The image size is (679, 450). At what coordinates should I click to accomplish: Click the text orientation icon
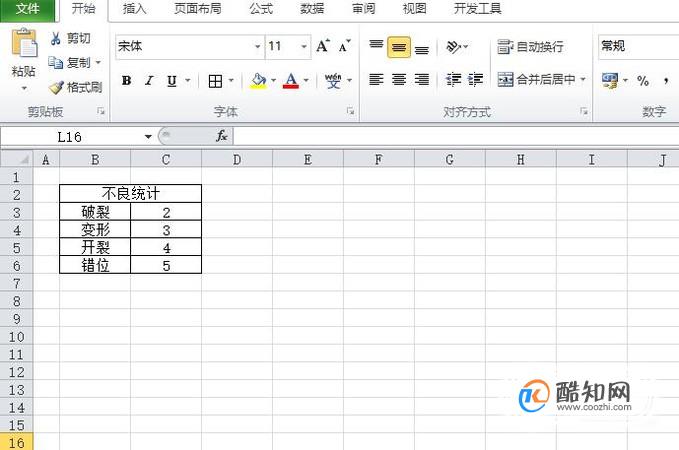[x=454, y=46]
